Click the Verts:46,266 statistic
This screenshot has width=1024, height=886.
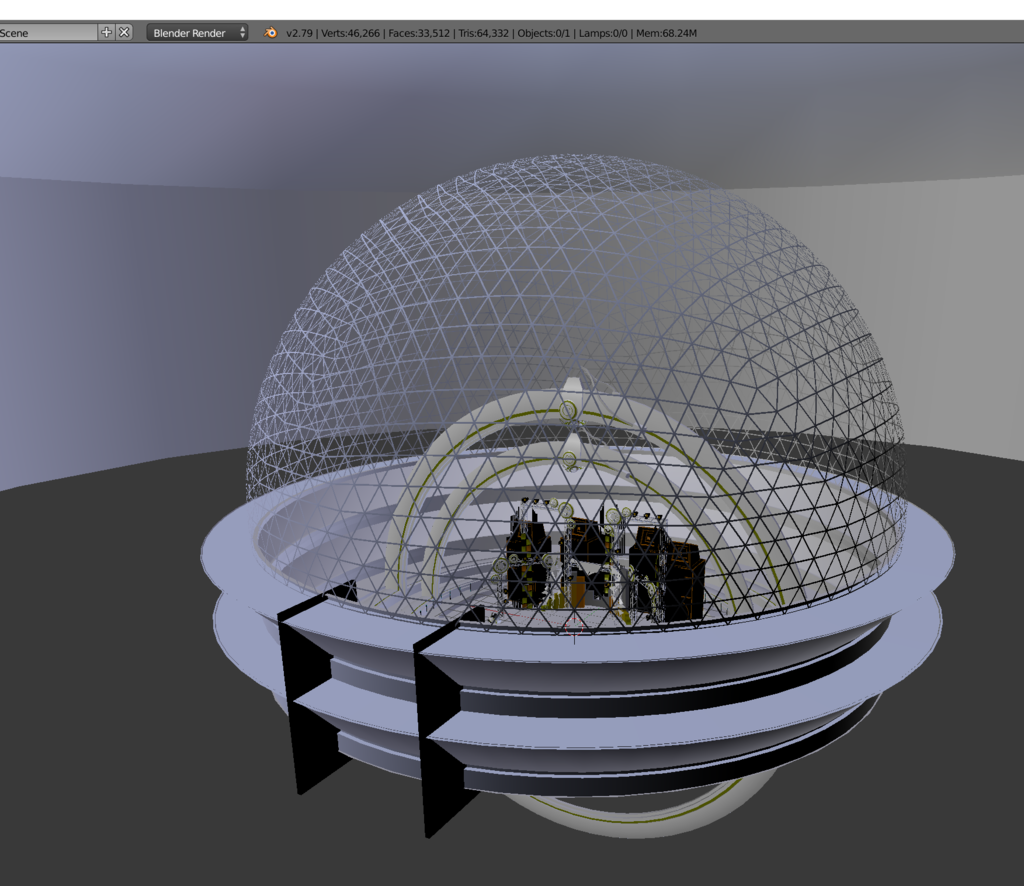pos(350,33)
